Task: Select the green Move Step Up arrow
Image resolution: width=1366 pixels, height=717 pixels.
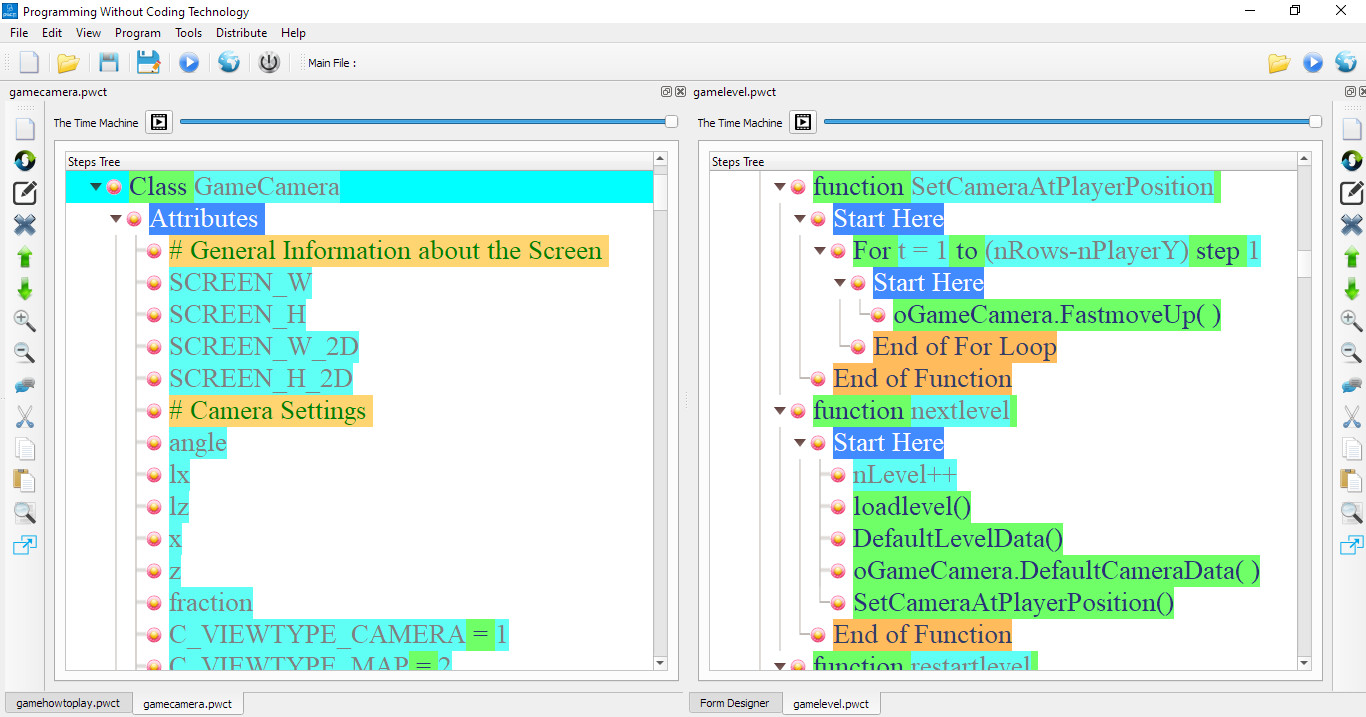Action: coord(25,256)
